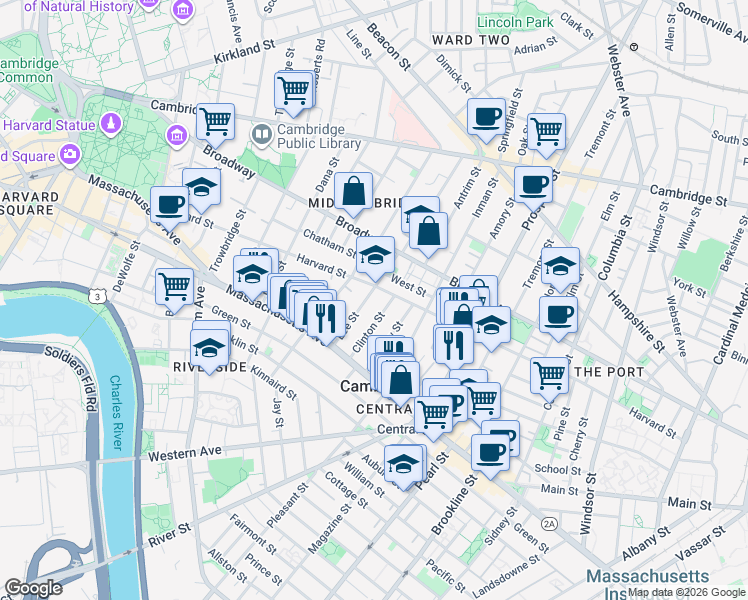
Task: Click the Map data ©2026 Google attribution
Action: (x=687, y=593)
